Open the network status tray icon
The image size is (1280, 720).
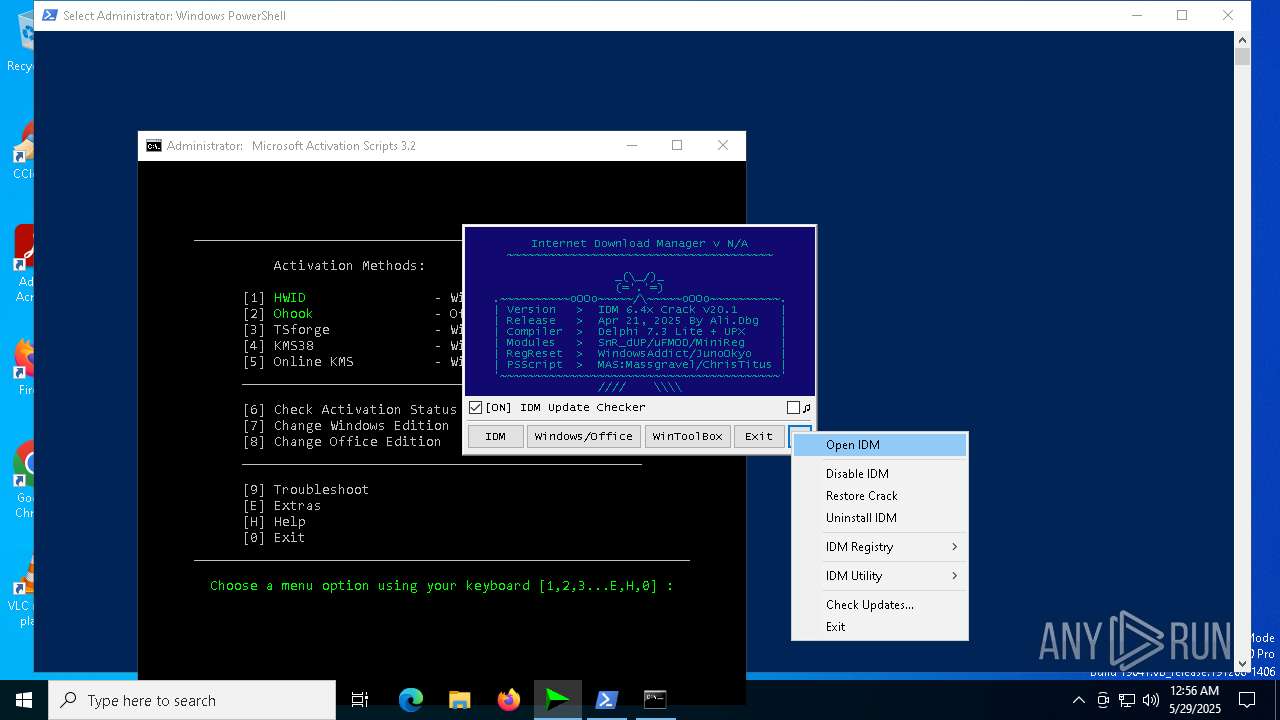pos(1126,700)
